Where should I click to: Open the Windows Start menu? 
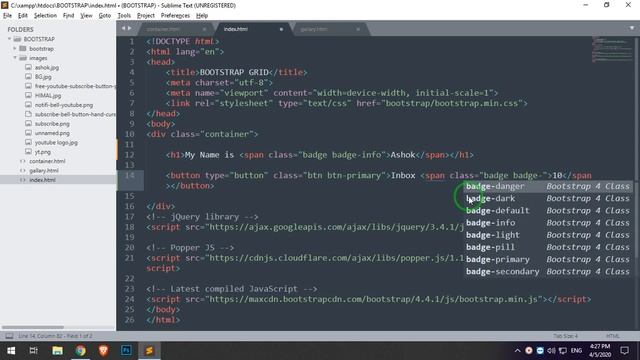tap(11, 351)
